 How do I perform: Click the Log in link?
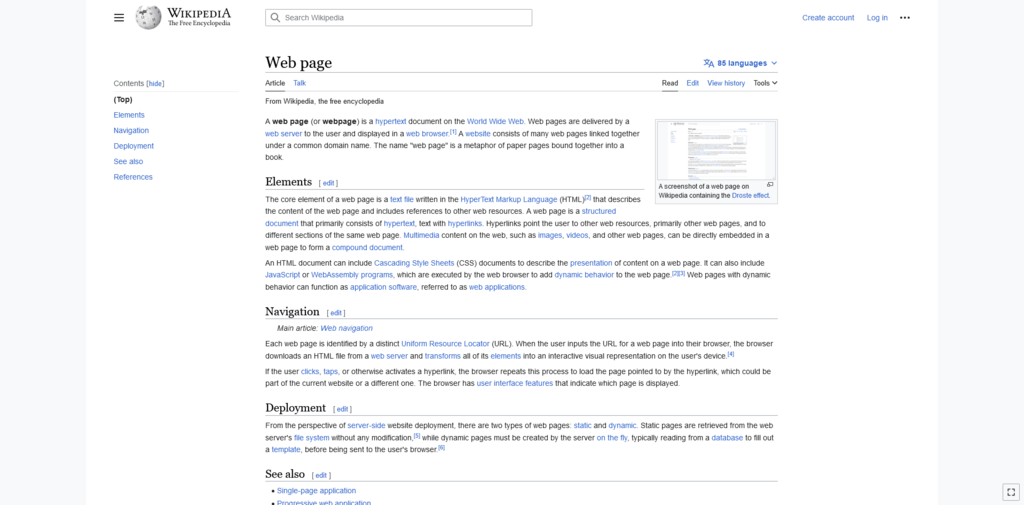877,18
